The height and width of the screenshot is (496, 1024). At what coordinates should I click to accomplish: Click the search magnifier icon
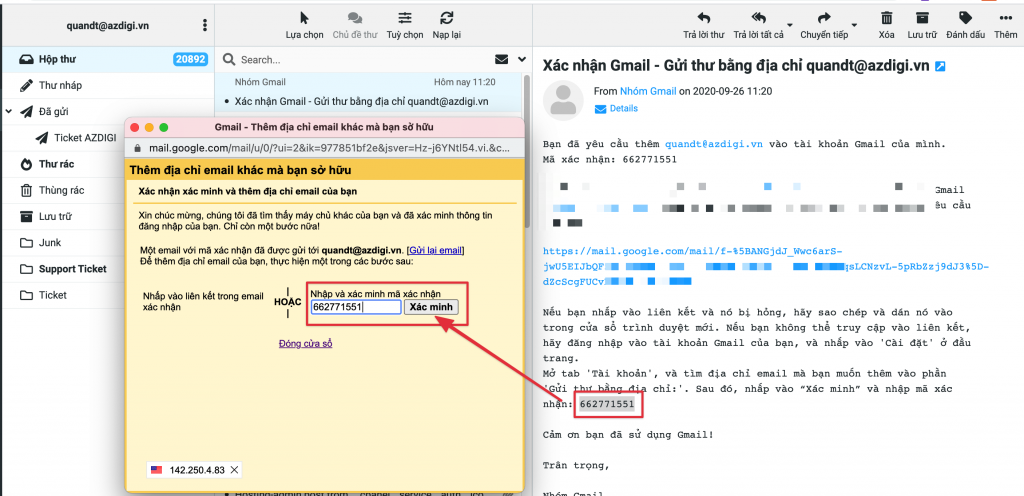pos(229,59)
